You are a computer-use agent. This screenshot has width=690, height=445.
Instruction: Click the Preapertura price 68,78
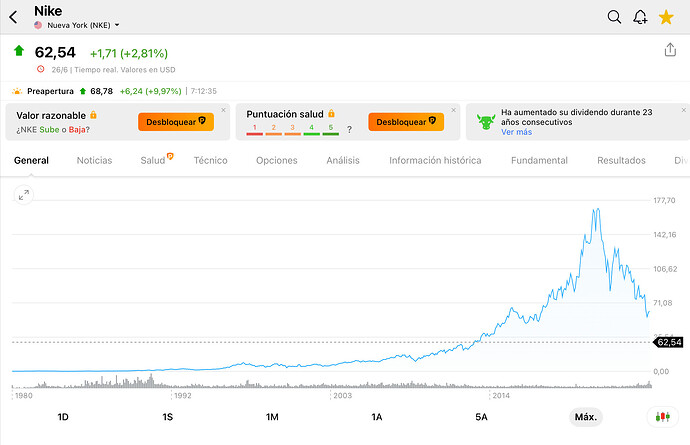coord(102,91)
